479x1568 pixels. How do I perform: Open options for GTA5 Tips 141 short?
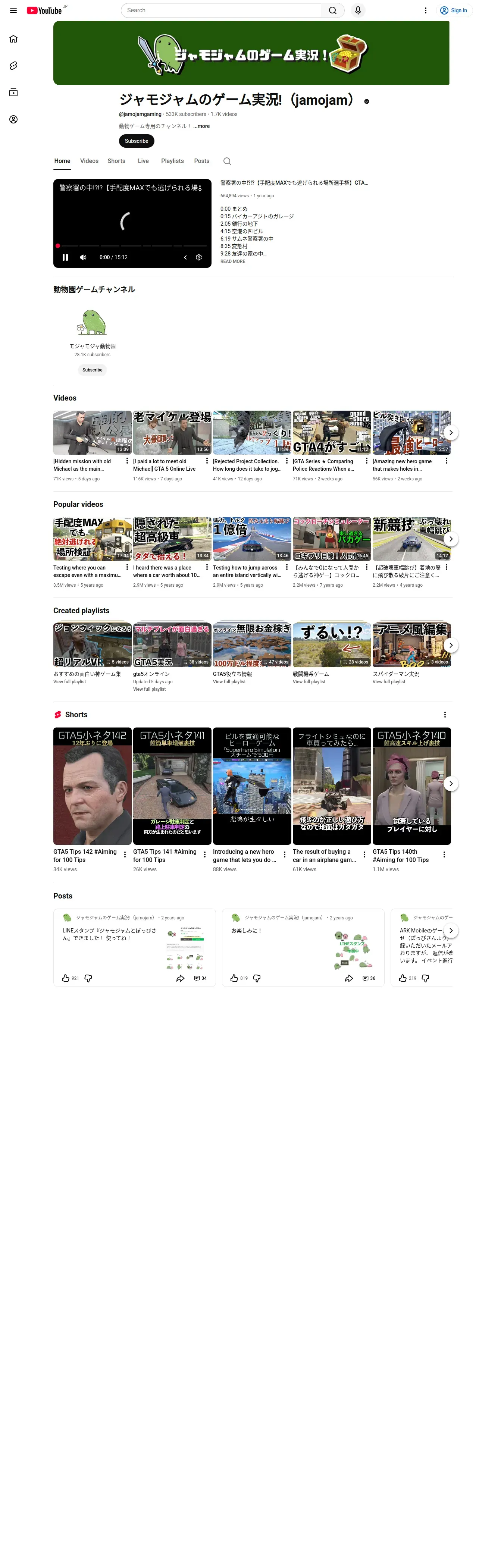coord(204,854)
